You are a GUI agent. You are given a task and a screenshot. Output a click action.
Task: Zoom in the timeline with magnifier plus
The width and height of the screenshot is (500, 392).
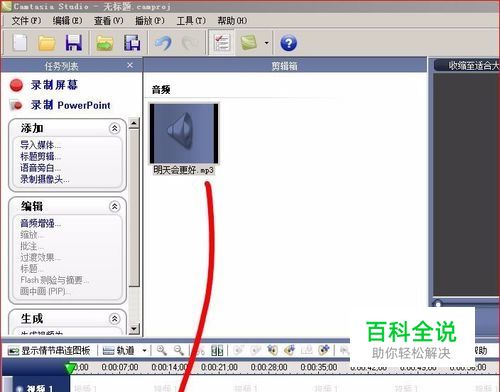tap(162, 350)
